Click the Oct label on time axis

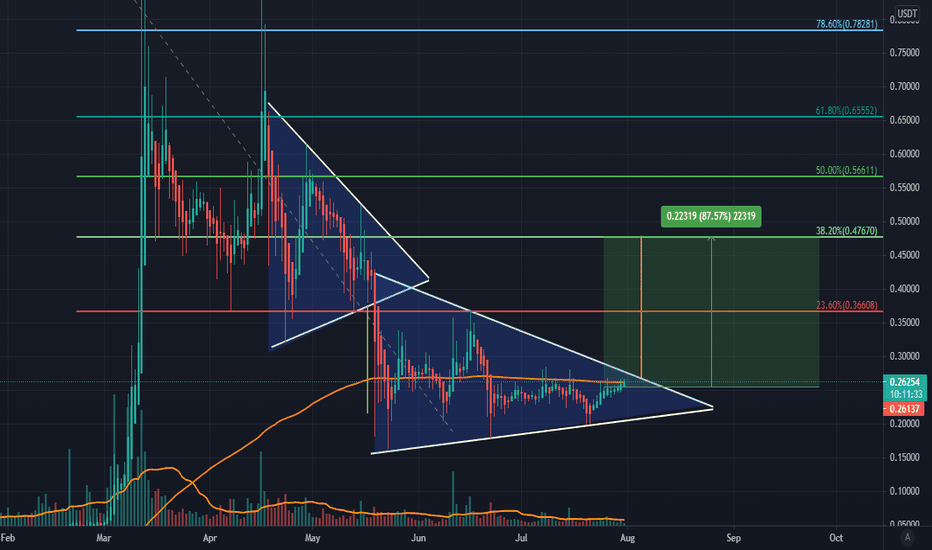(x=836, y=538)
